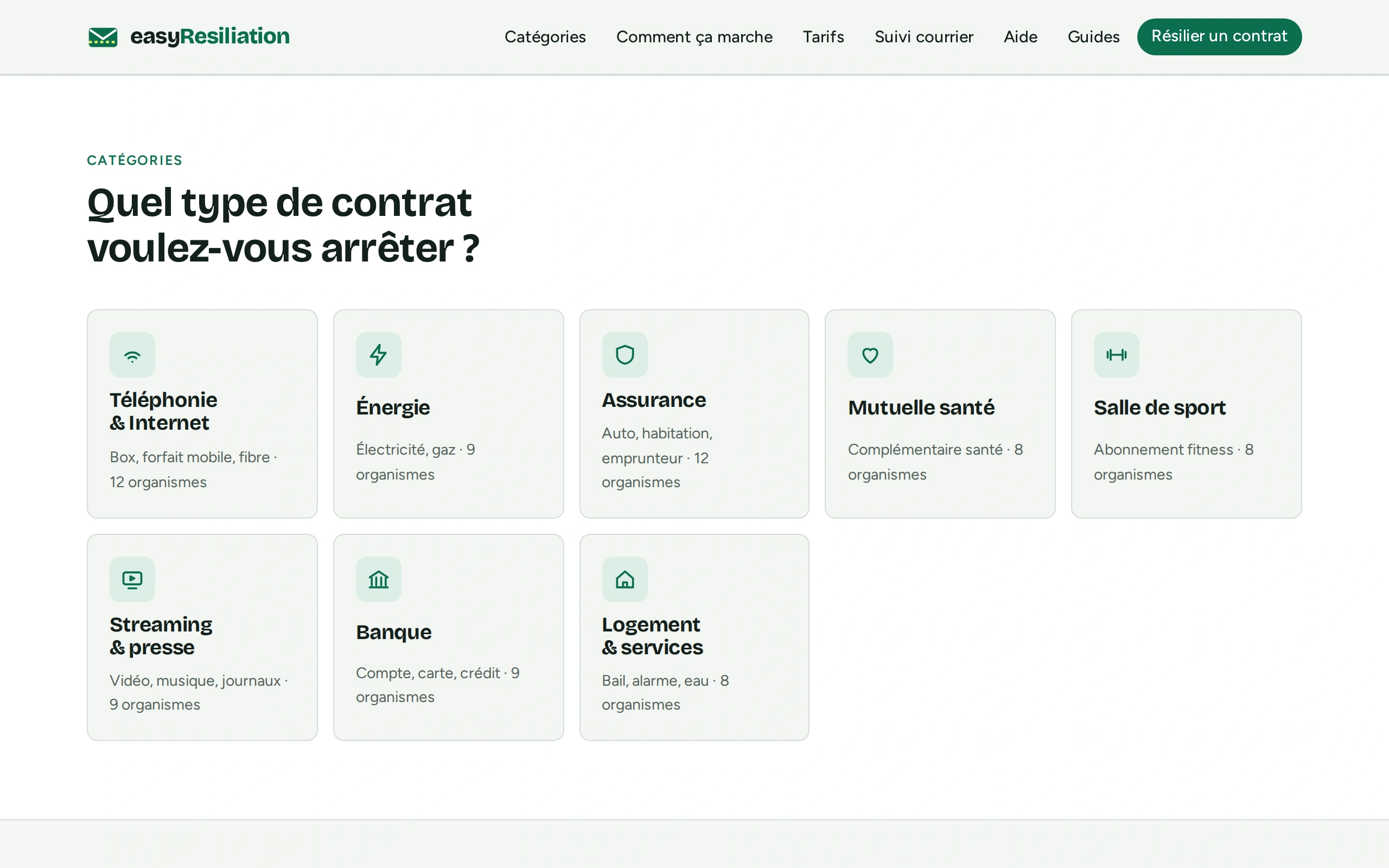Click the wifi icon for Téléphonie & Internet

(x=132, y=355)
